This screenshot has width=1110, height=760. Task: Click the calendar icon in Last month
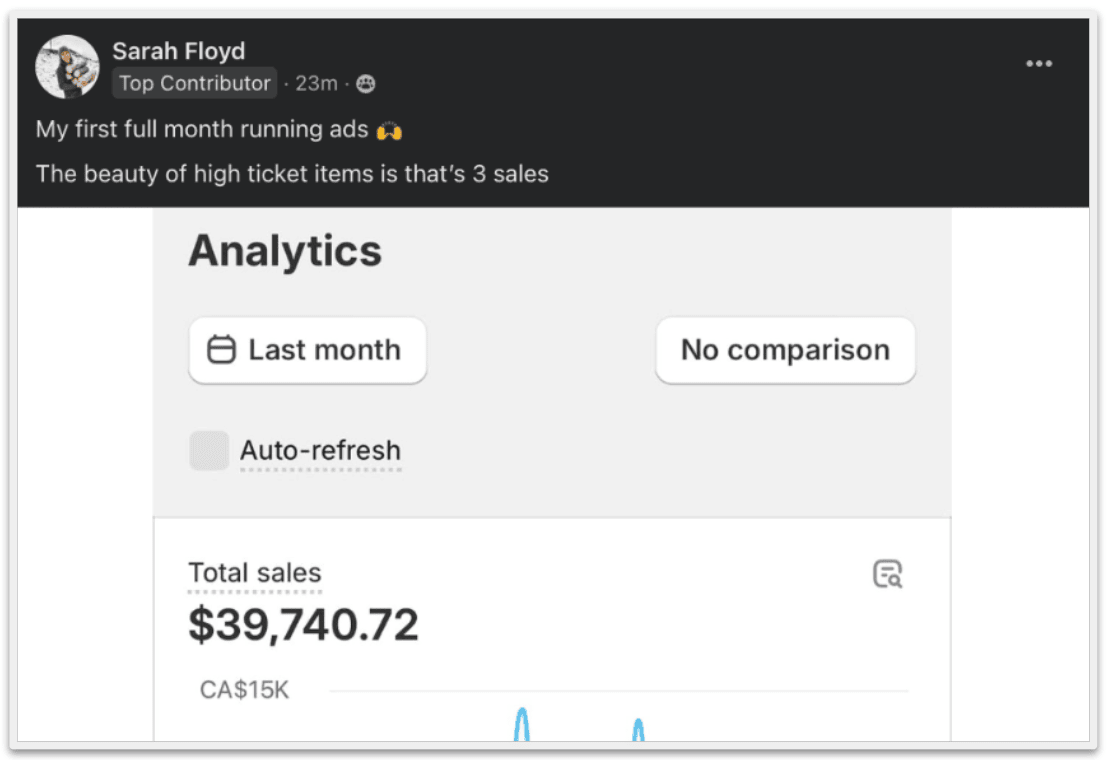(220, 350)
